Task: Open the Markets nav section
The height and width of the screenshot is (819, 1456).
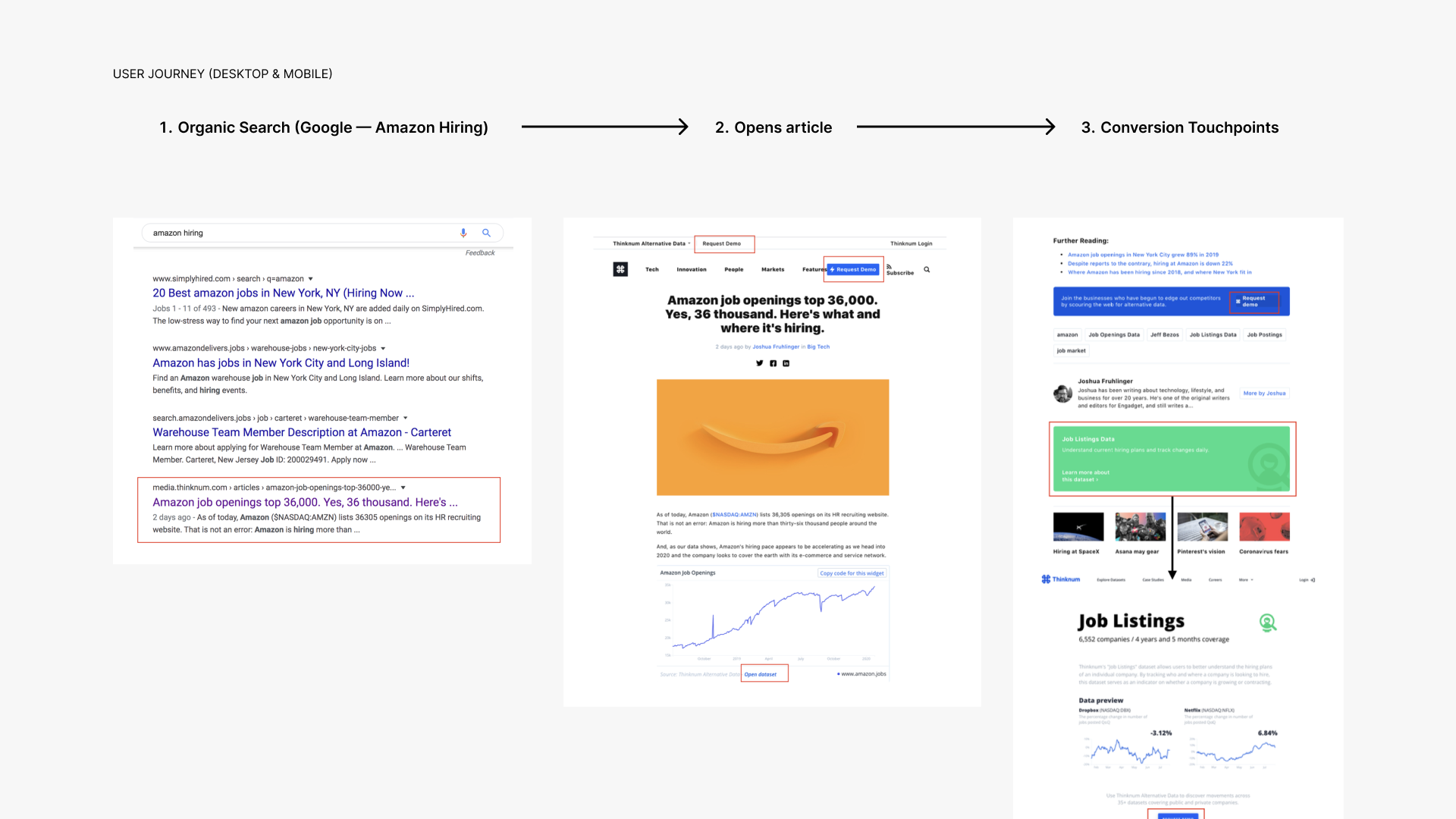Action: click(773, 269)
